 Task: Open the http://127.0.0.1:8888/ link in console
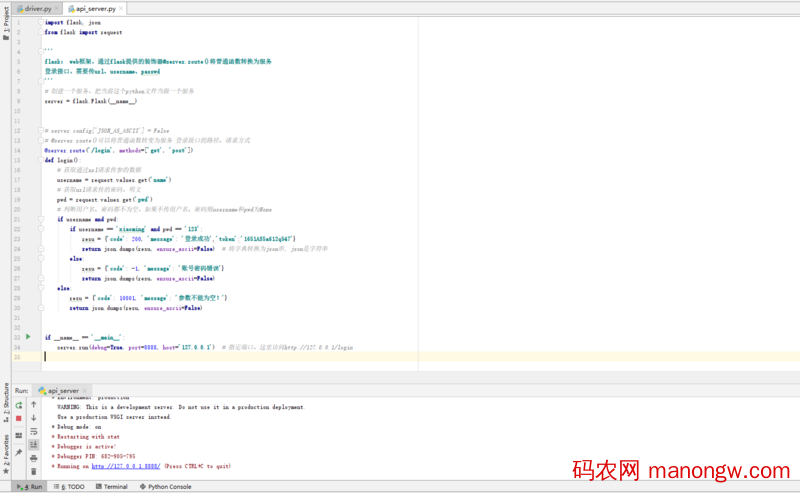click(126, 466)
